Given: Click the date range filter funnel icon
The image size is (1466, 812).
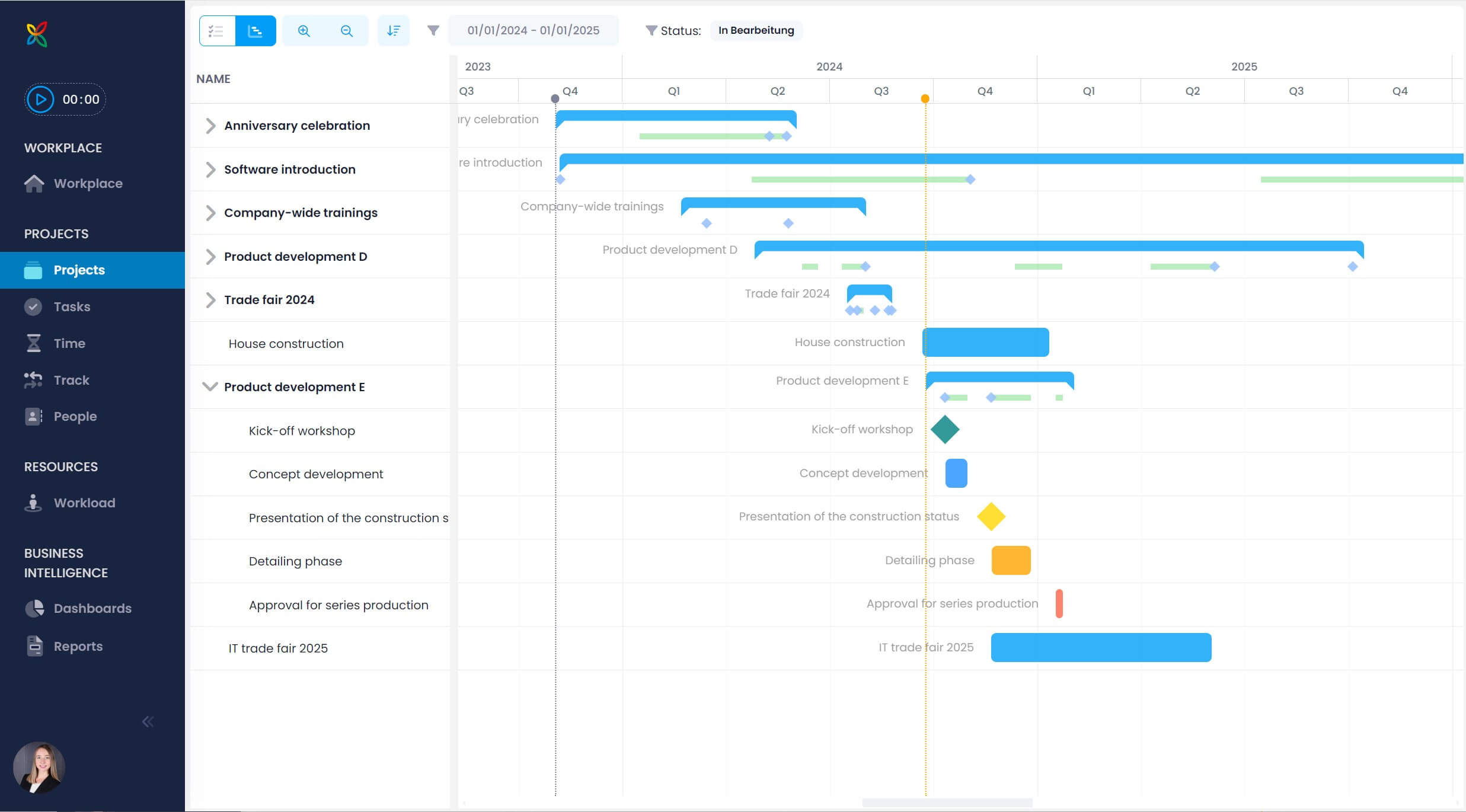Looking at the screenshot, I should (x=433, y=30).
